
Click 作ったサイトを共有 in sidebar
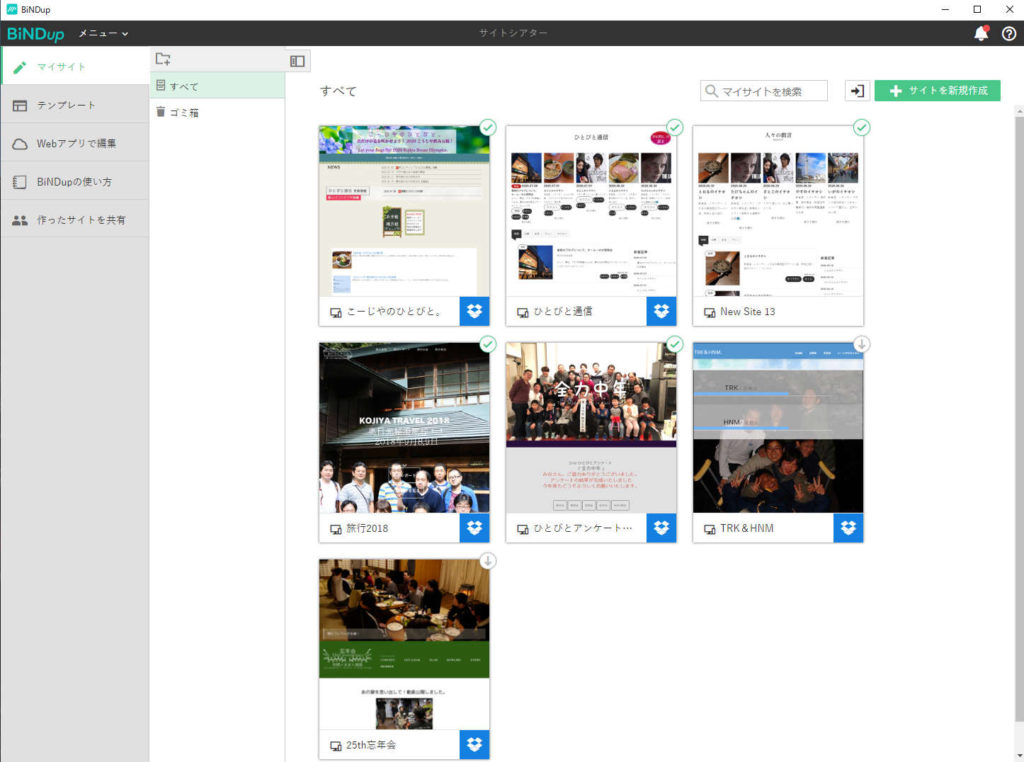pos(81,220)
